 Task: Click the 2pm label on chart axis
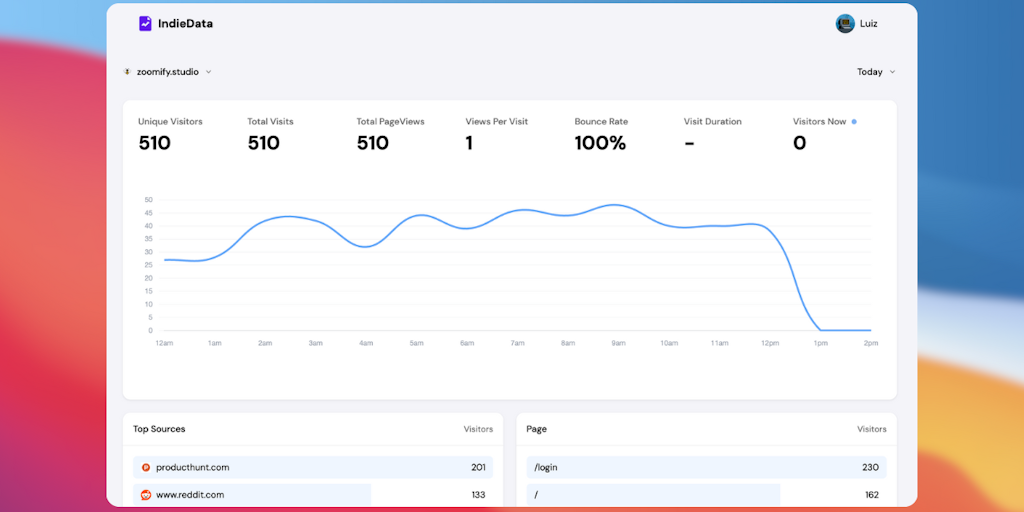[x=871, y=344]
